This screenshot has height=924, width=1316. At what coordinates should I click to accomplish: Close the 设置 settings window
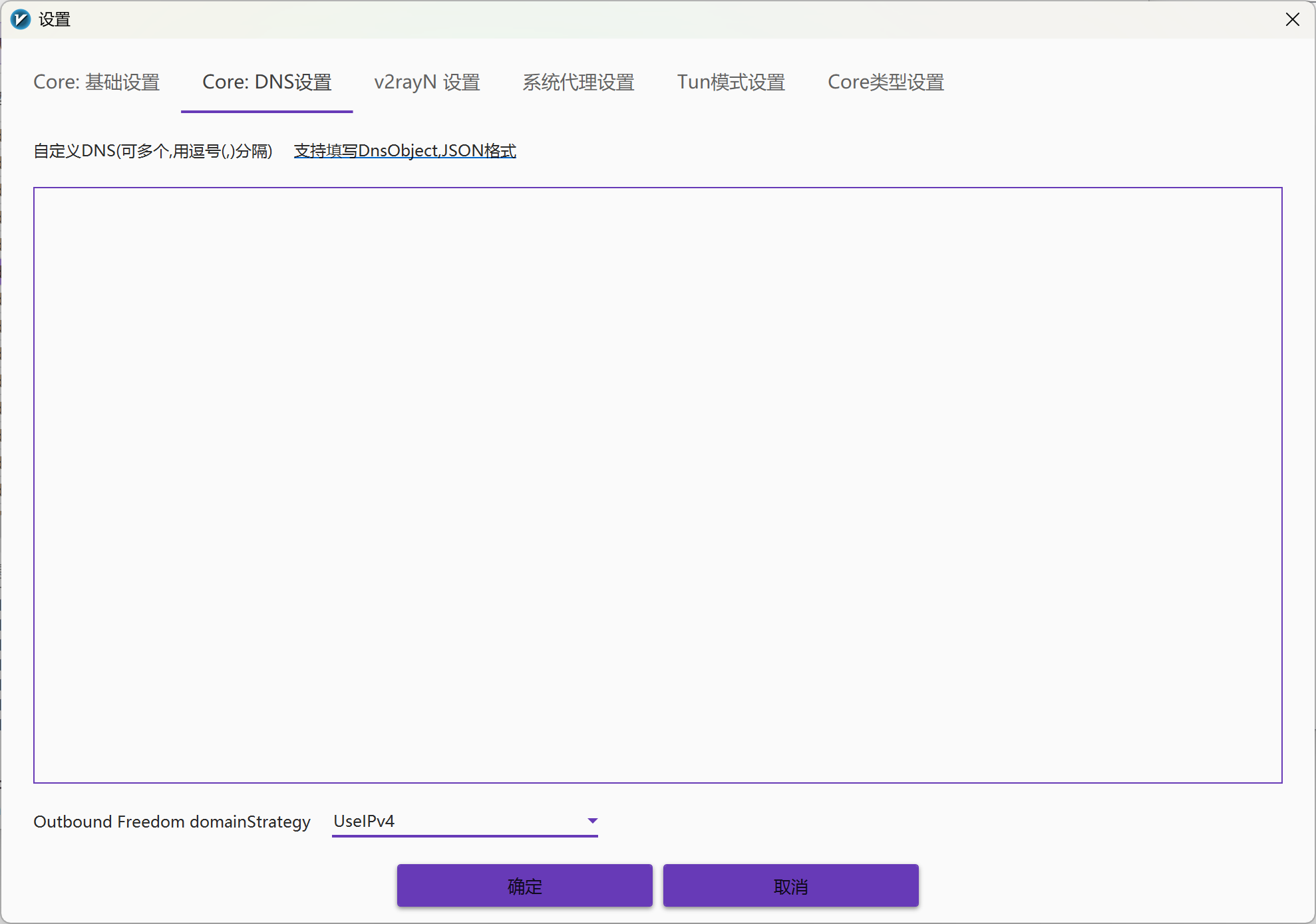click(1292, 19)
